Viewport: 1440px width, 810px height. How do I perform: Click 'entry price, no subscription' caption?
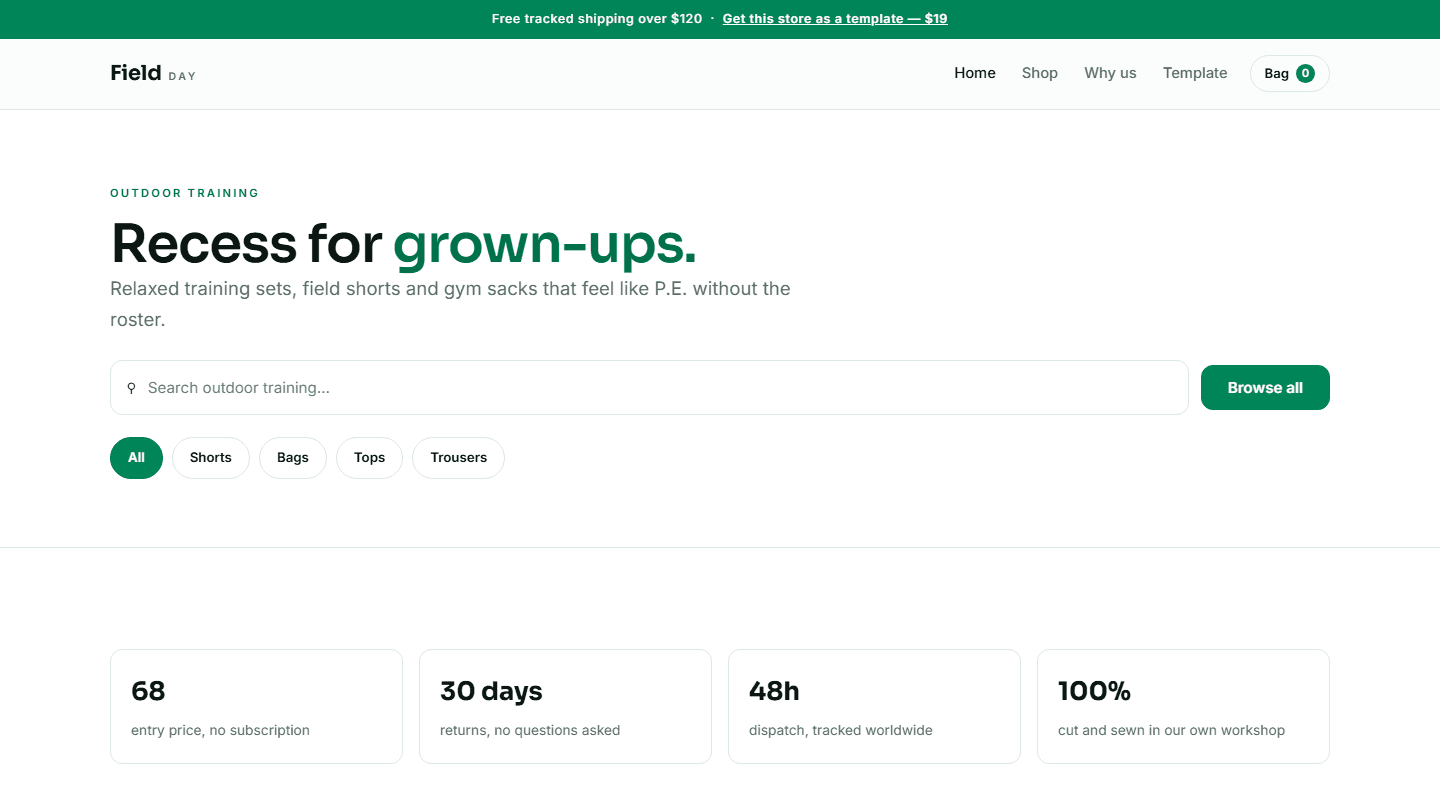tap(220, 730)
